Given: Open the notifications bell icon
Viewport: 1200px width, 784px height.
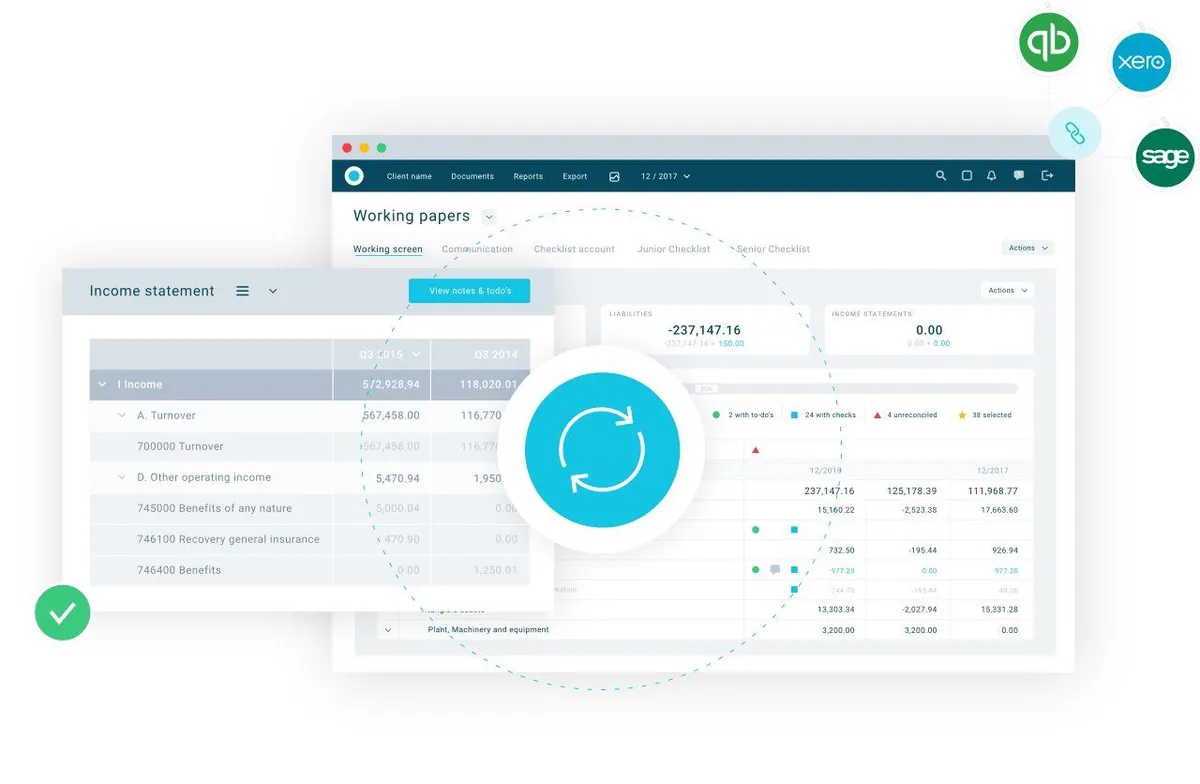Looking at the screenshot, I should [x=992, y=176].
